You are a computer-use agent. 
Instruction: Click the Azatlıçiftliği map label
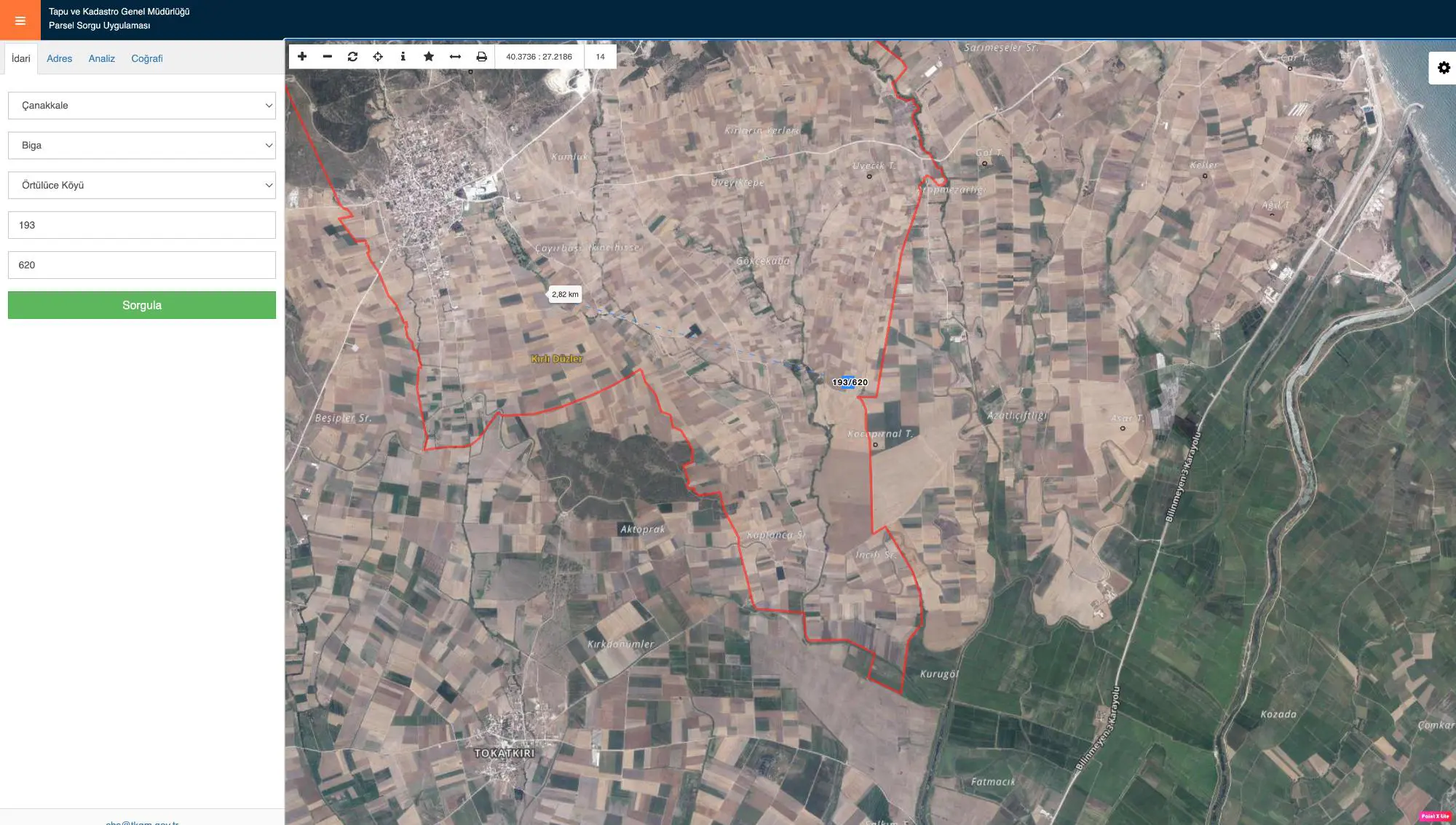(1018, 416)
